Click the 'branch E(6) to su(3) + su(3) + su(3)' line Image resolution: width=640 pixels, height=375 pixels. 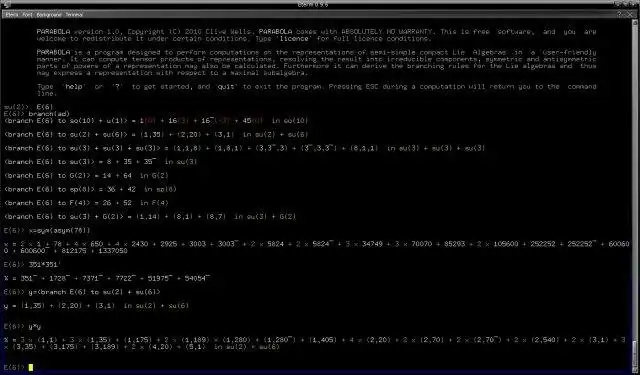244,148
